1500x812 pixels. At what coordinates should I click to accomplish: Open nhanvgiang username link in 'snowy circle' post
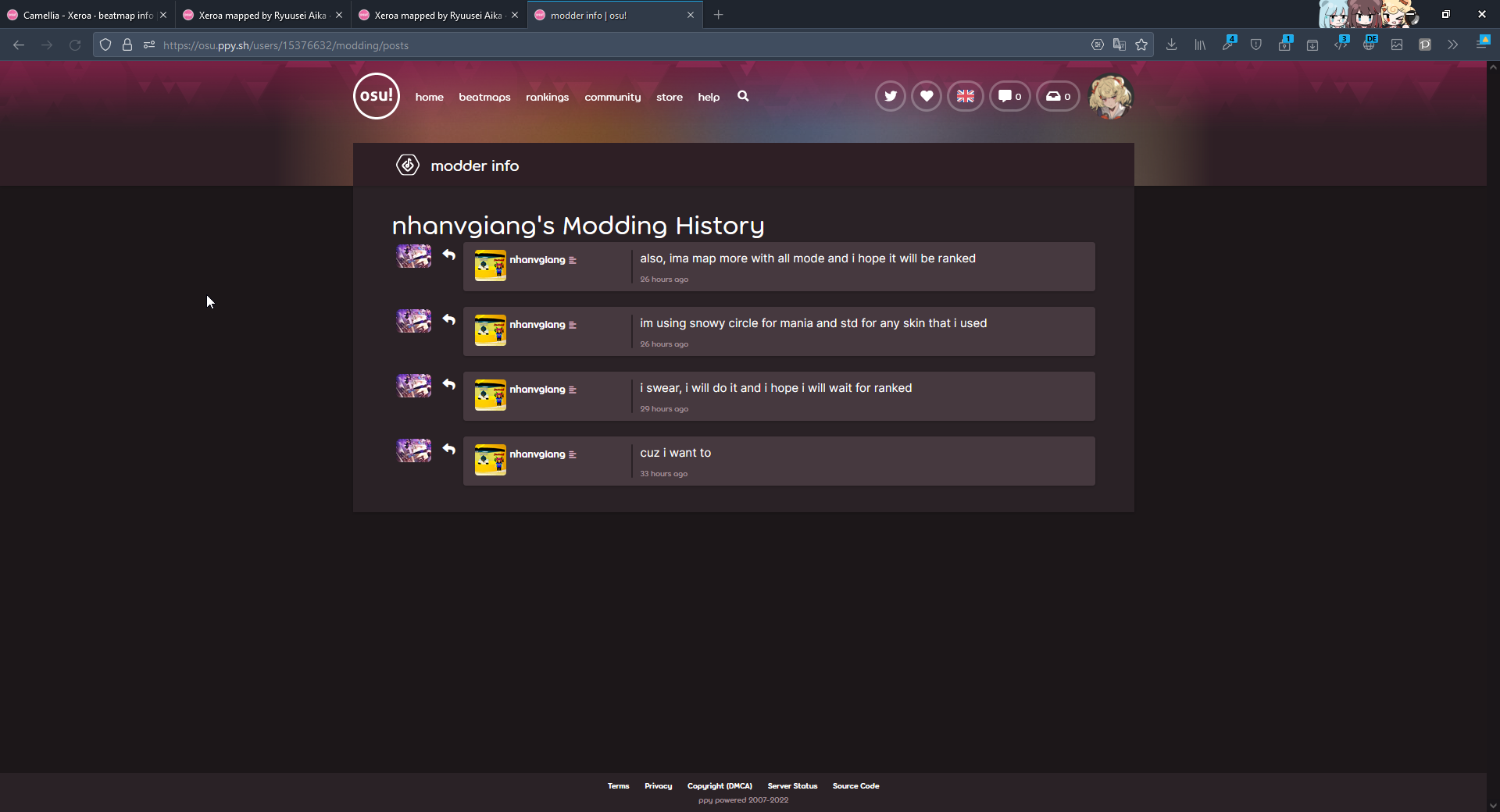[537, 324]
